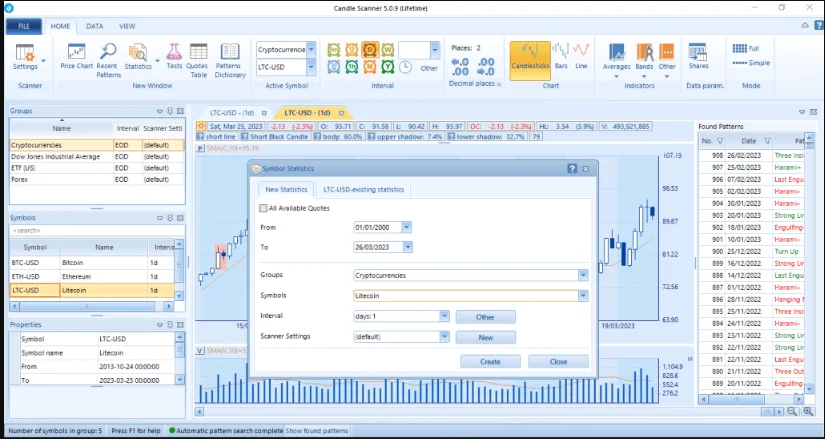Viewport: 825px width, 439px height.
Task: Open the Tests tool
Action: coord(174,56)
